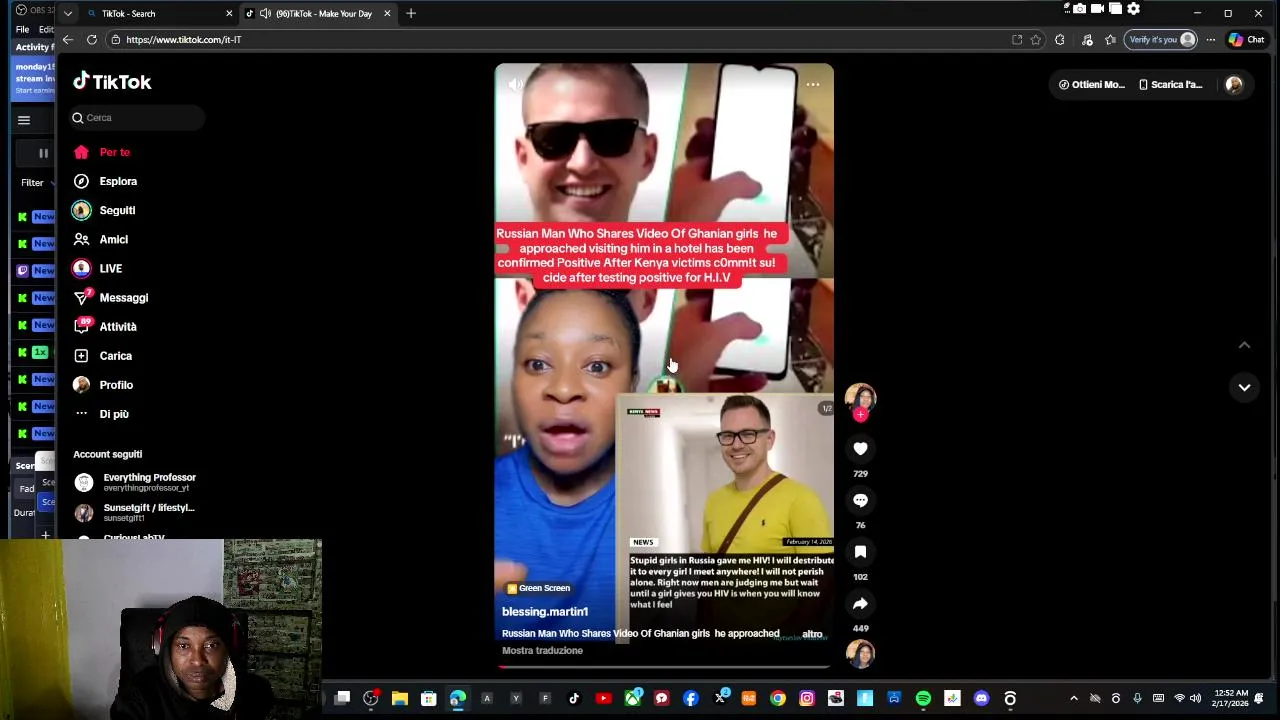Click the address bar URL
Image resolution: width=1280 pixels, height=720 pixels.
click(184, 40)
